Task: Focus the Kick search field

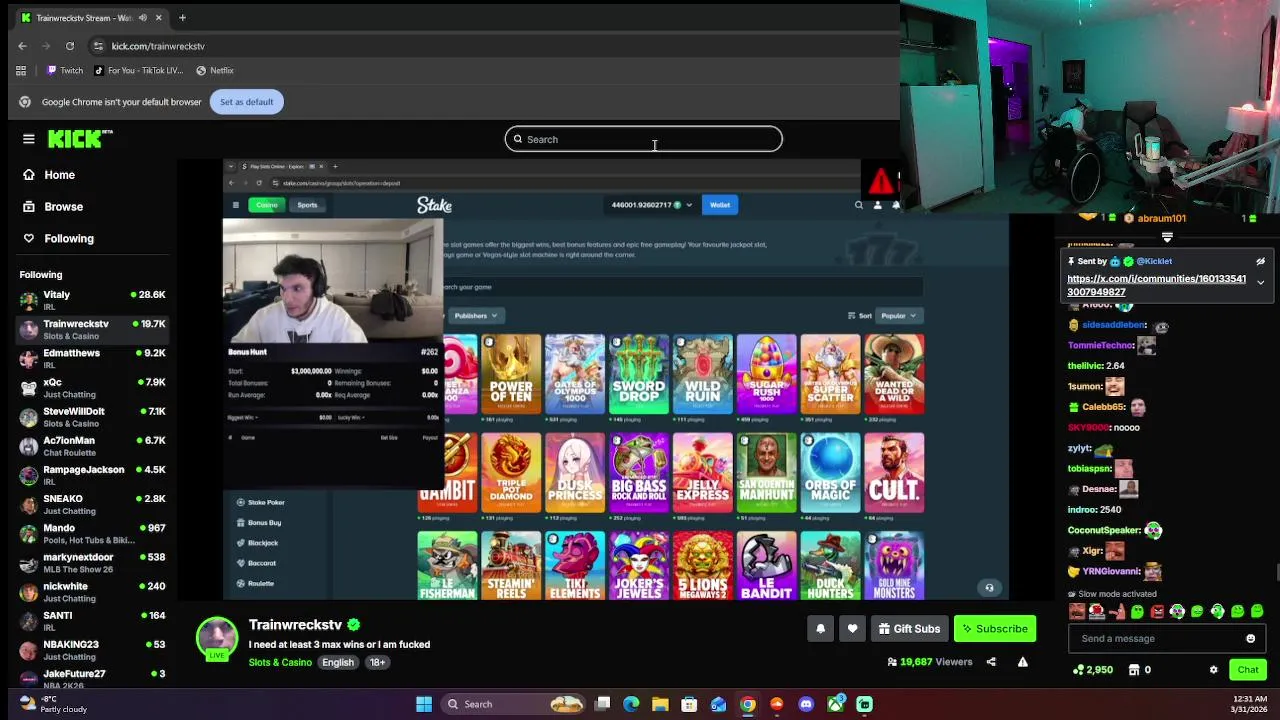Action: (643, 139)
